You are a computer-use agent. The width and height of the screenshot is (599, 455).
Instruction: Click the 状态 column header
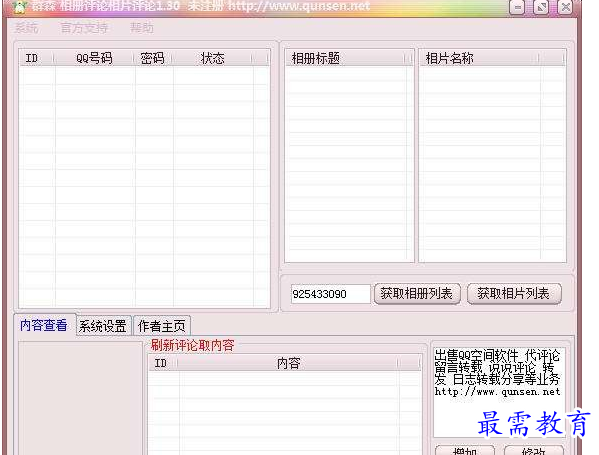212,58
